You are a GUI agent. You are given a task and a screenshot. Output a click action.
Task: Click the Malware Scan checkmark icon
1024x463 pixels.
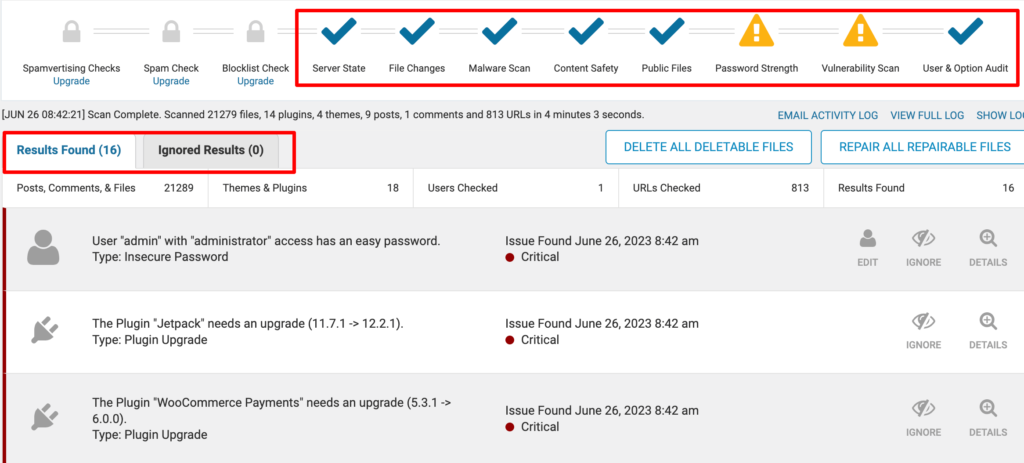point(500,31)
